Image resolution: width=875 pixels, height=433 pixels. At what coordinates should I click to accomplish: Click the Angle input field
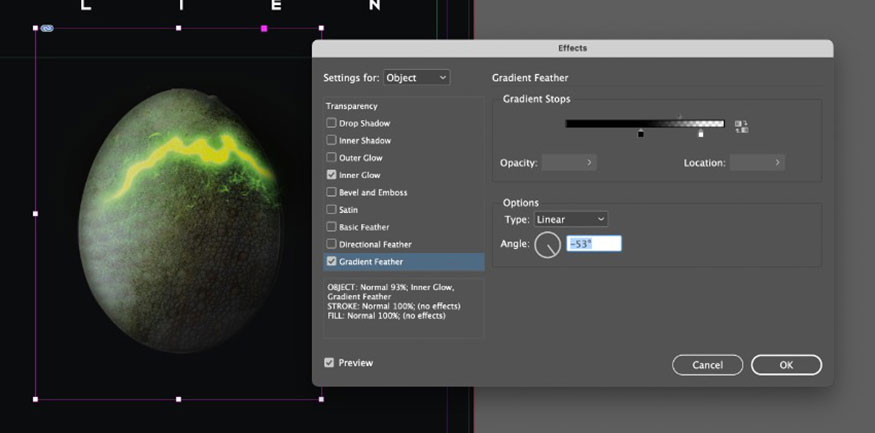point(594,244)
